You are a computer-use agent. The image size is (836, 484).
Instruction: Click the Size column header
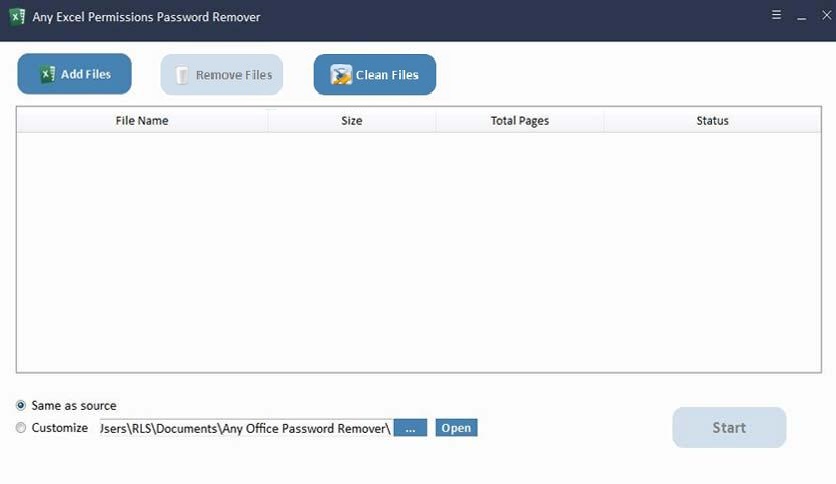pos(352,120)
